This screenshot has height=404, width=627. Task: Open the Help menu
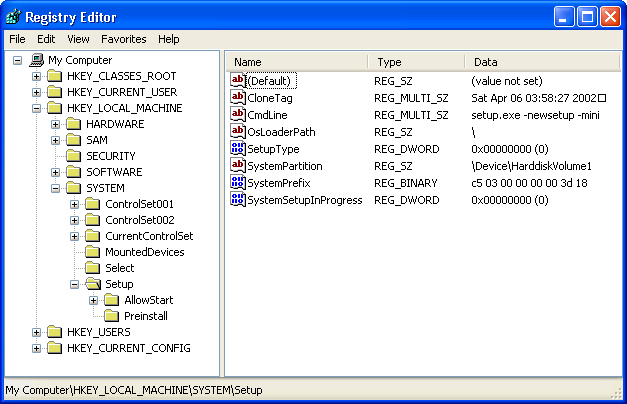168,39
